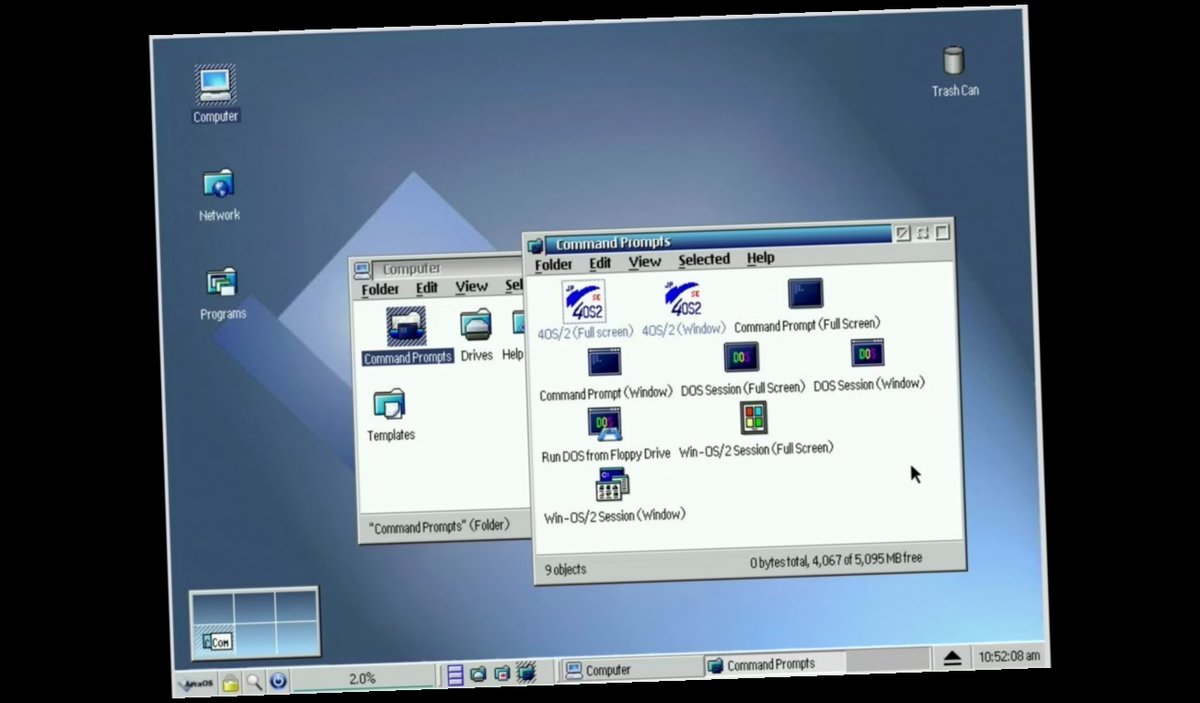Select Templates folder in Computer window
This screenshot has width=1200, height=703.
389,405
